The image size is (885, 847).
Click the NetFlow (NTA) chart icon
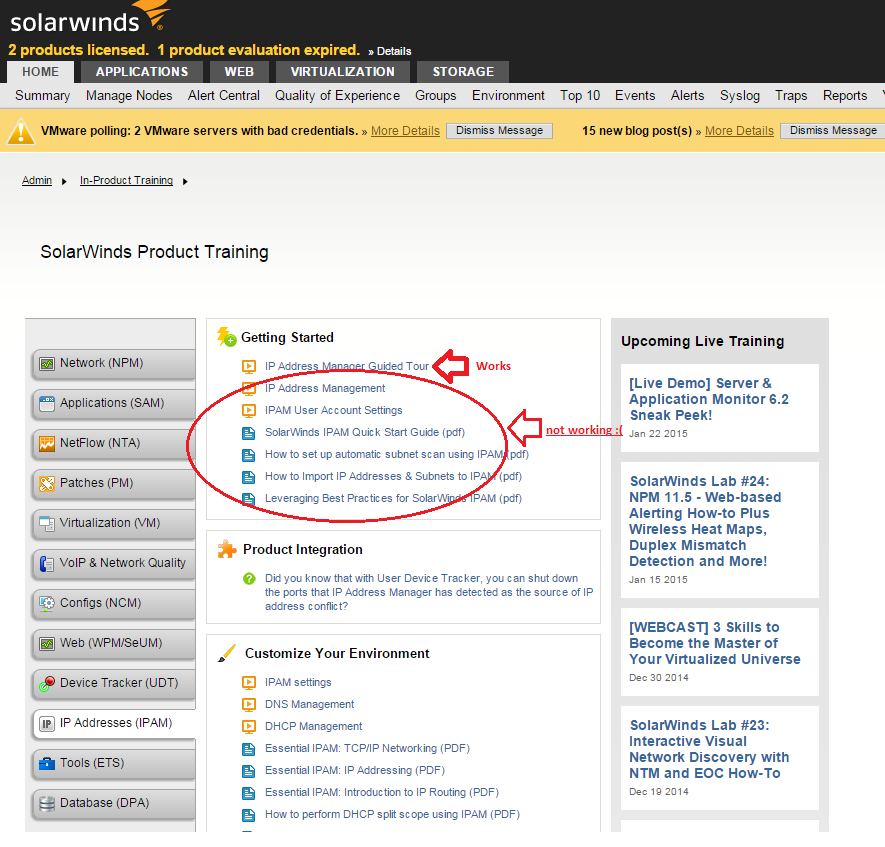click(x=47, y=444)
